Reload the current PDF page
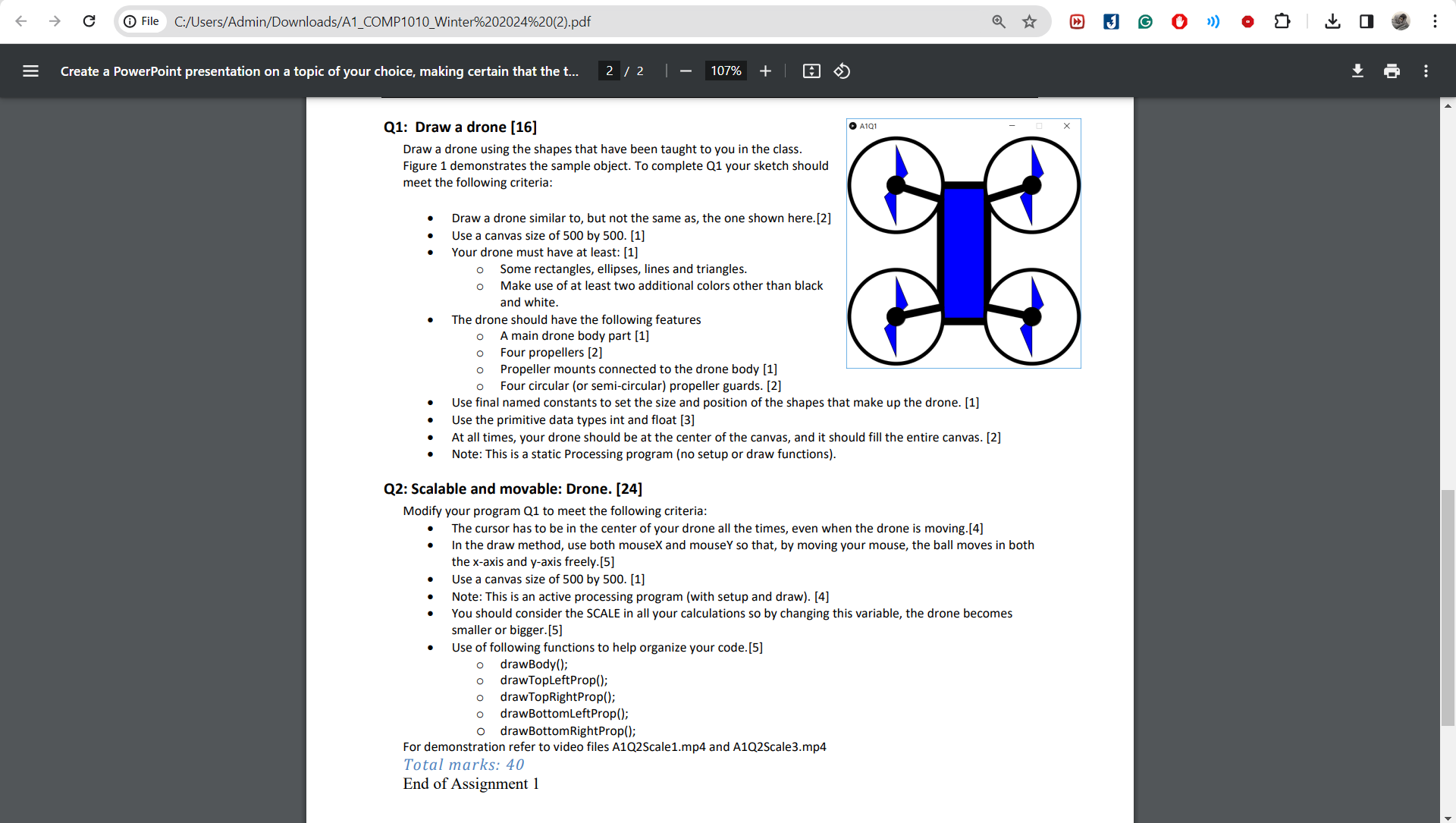1456x823 pixels. 89,21
